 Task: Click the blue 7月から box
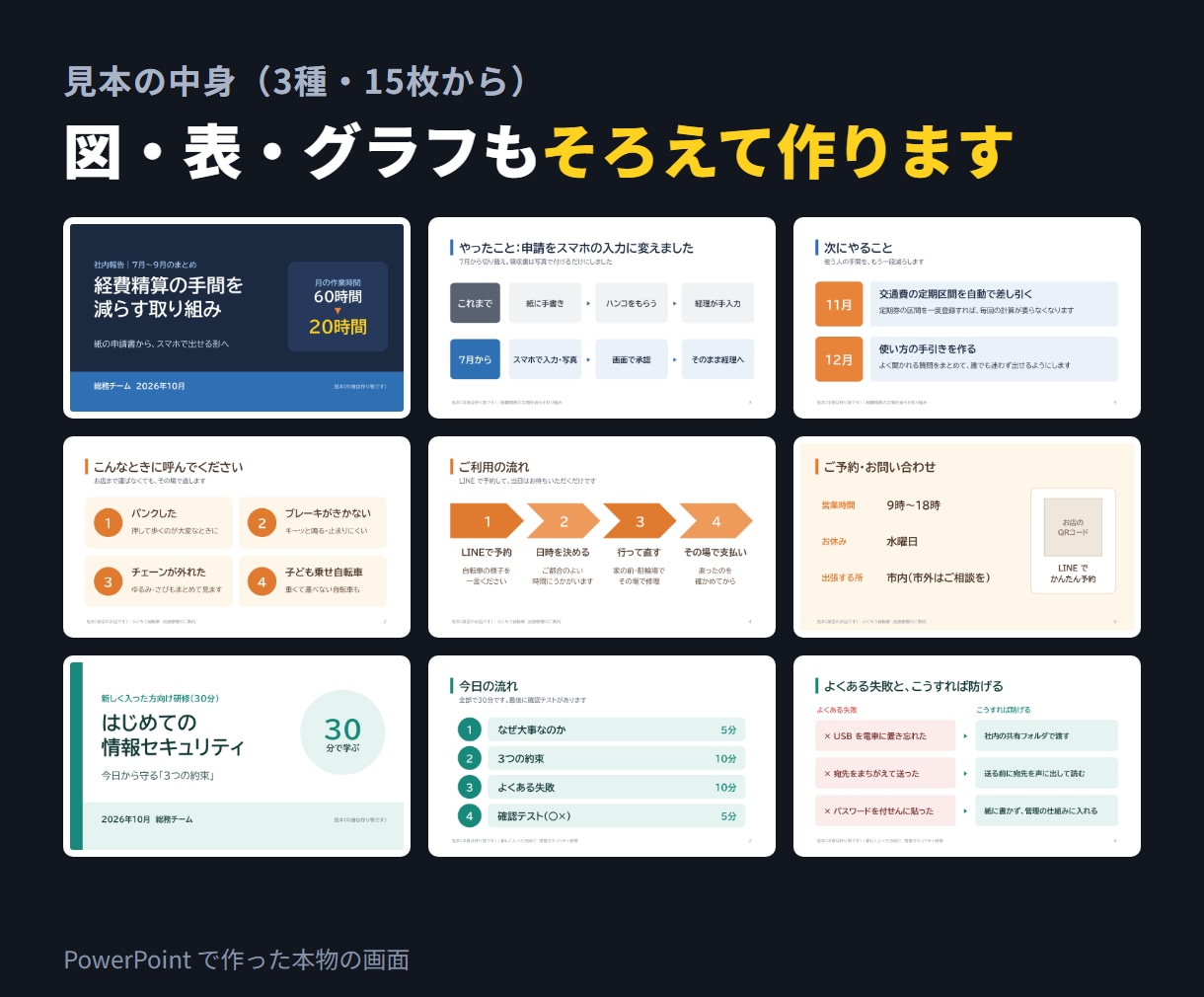click(x=475, y=359)
